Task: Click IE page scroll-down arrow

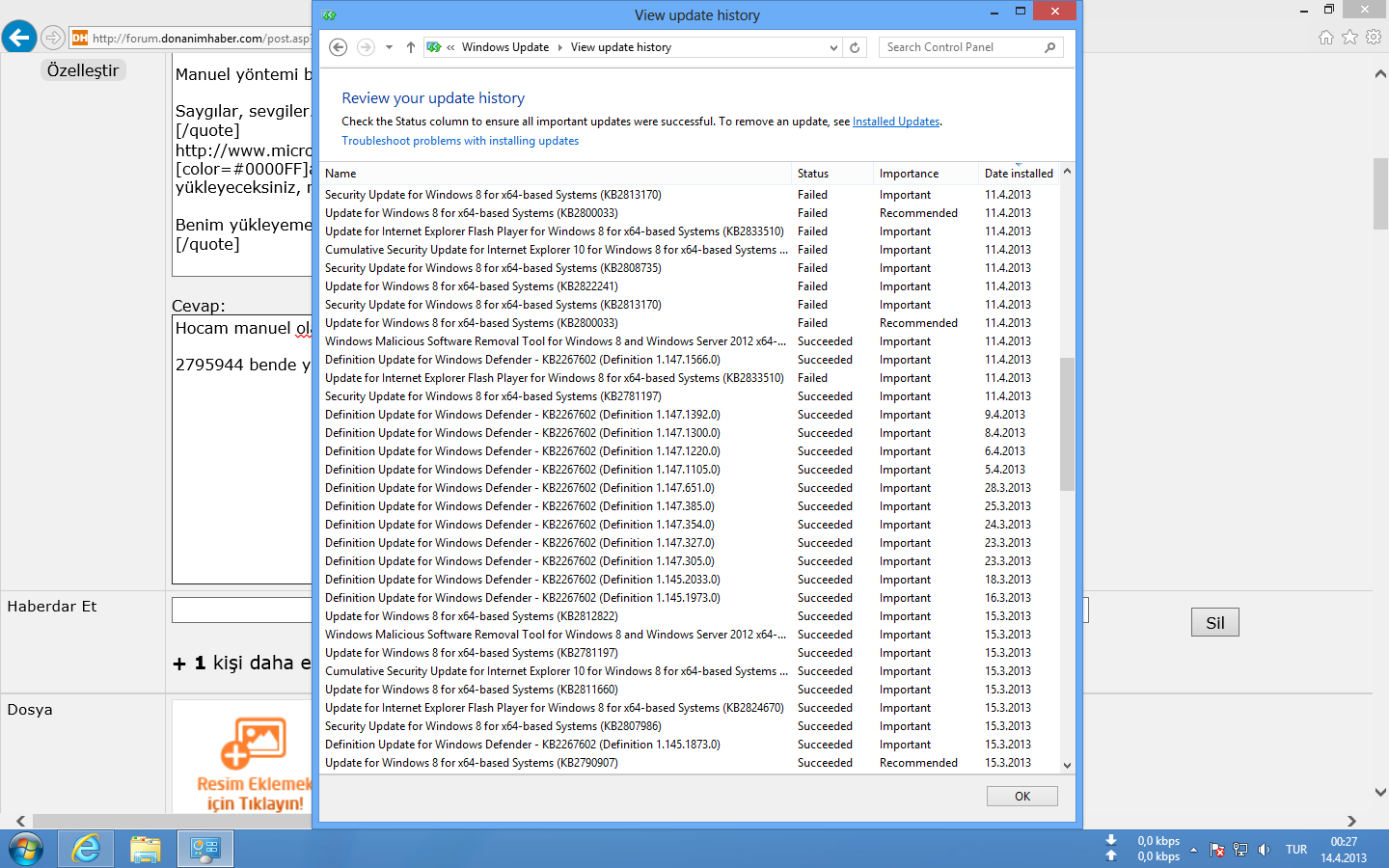Action: [x=1380, y=793]
